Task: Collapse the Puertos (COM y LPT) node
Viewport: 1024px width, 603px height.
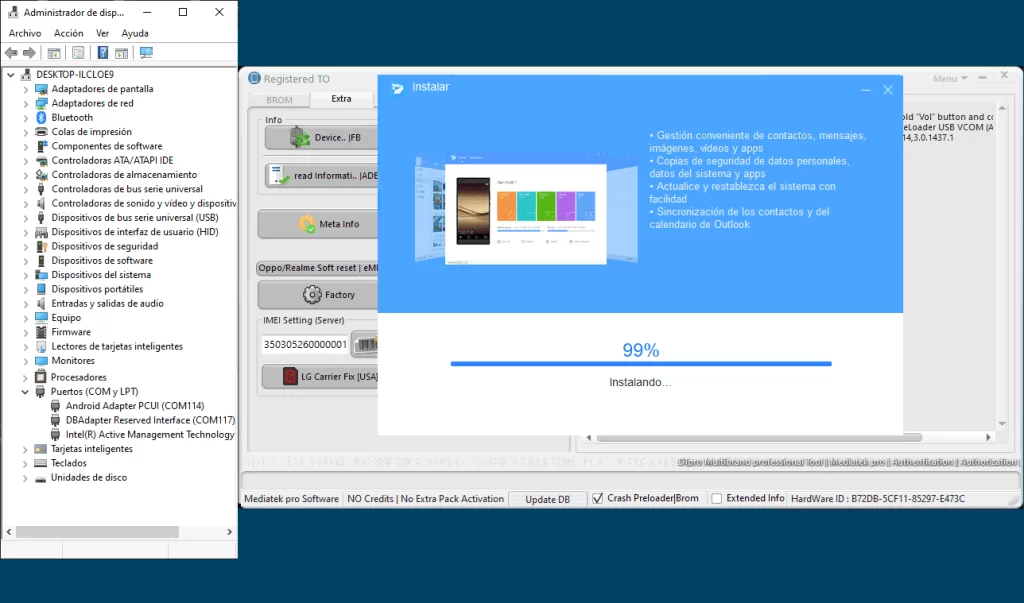Action: coord(25,392)
